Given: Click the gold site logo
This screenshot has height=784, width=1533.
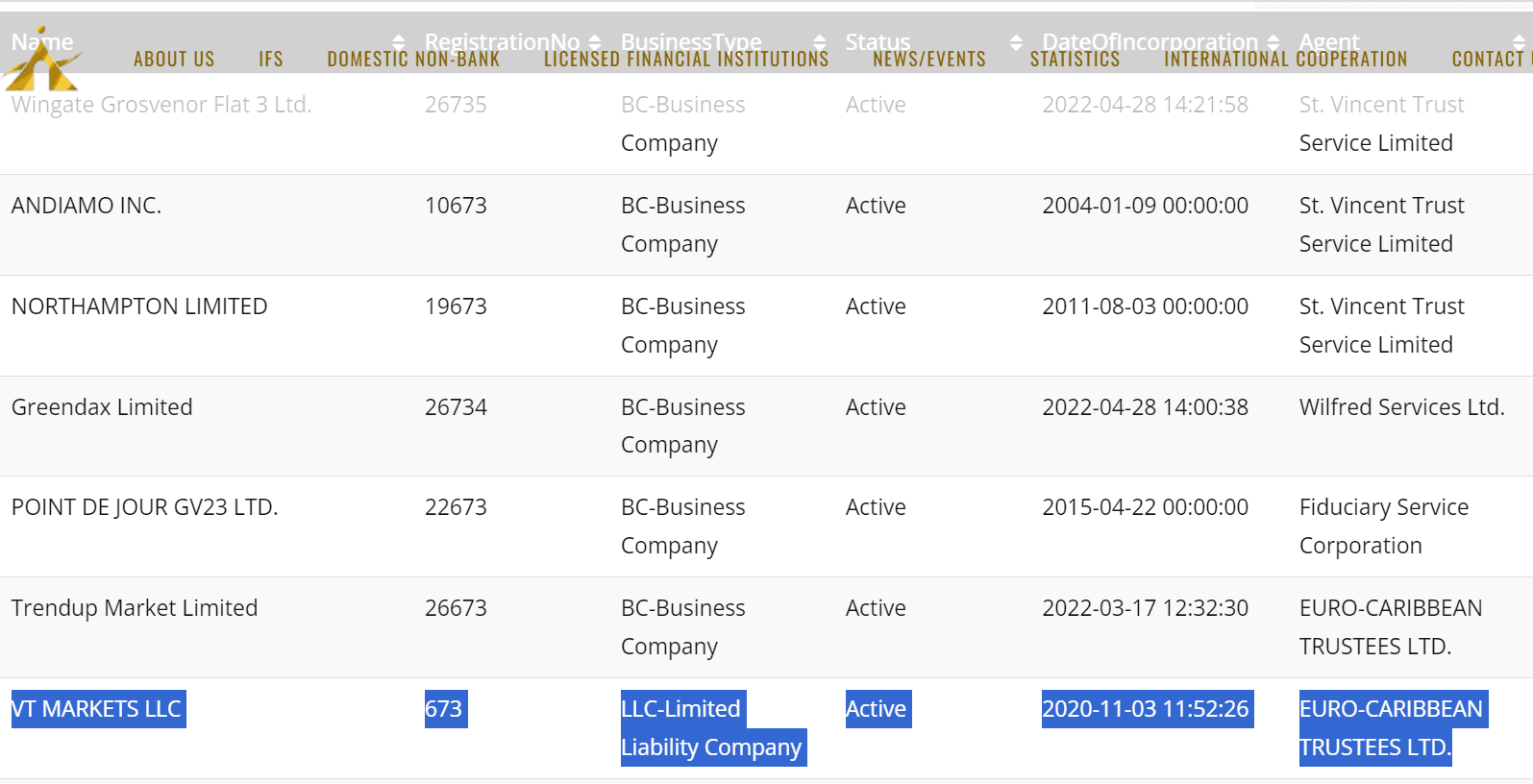Looking at the screenshot, I should coord(41,59).
